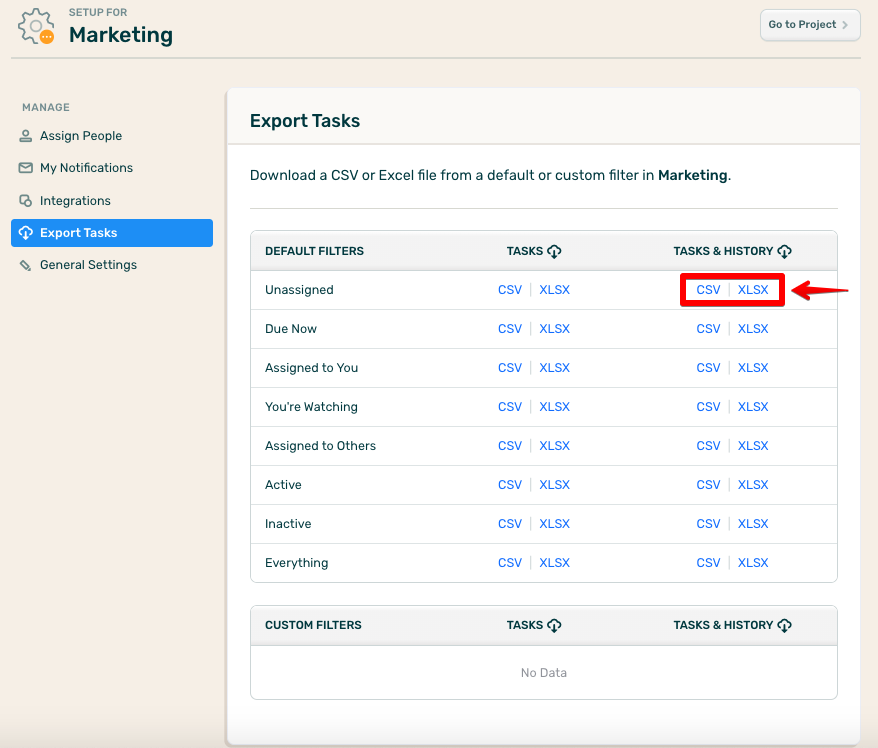
Task: Click the My Notifications envelope icon
Action: coord(26,168)
